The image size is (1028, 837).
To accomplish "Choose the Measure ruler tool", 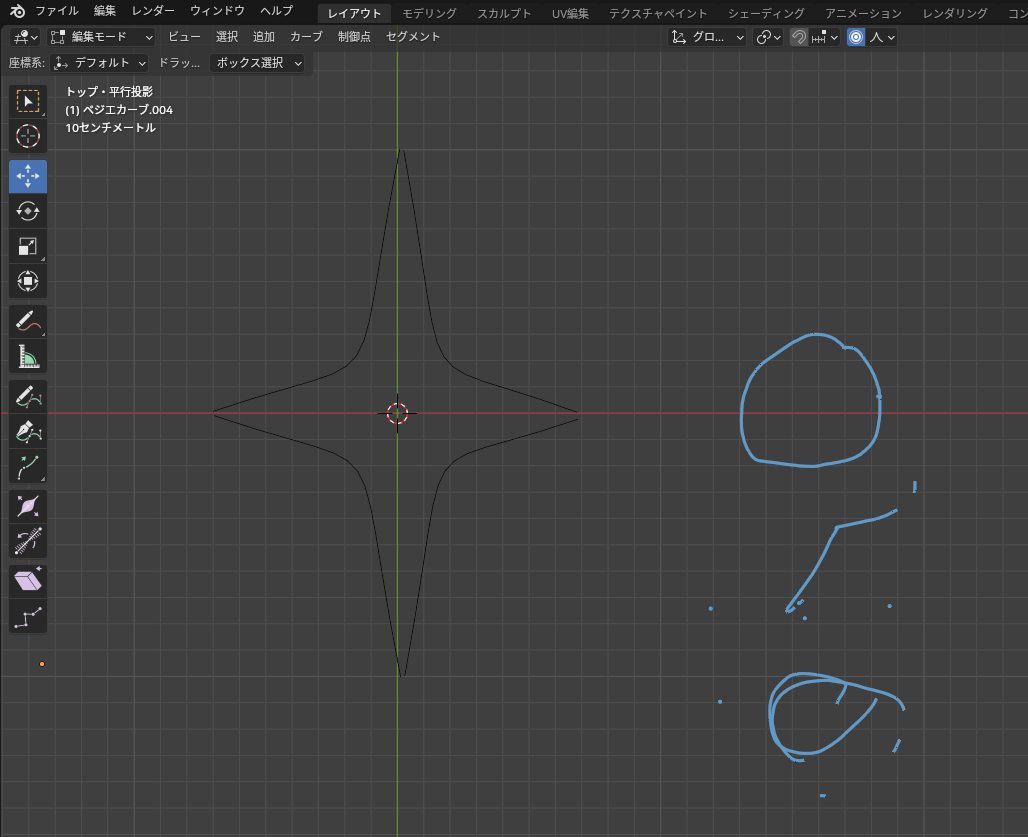I will pyautogui.click(x=28, y=356).
